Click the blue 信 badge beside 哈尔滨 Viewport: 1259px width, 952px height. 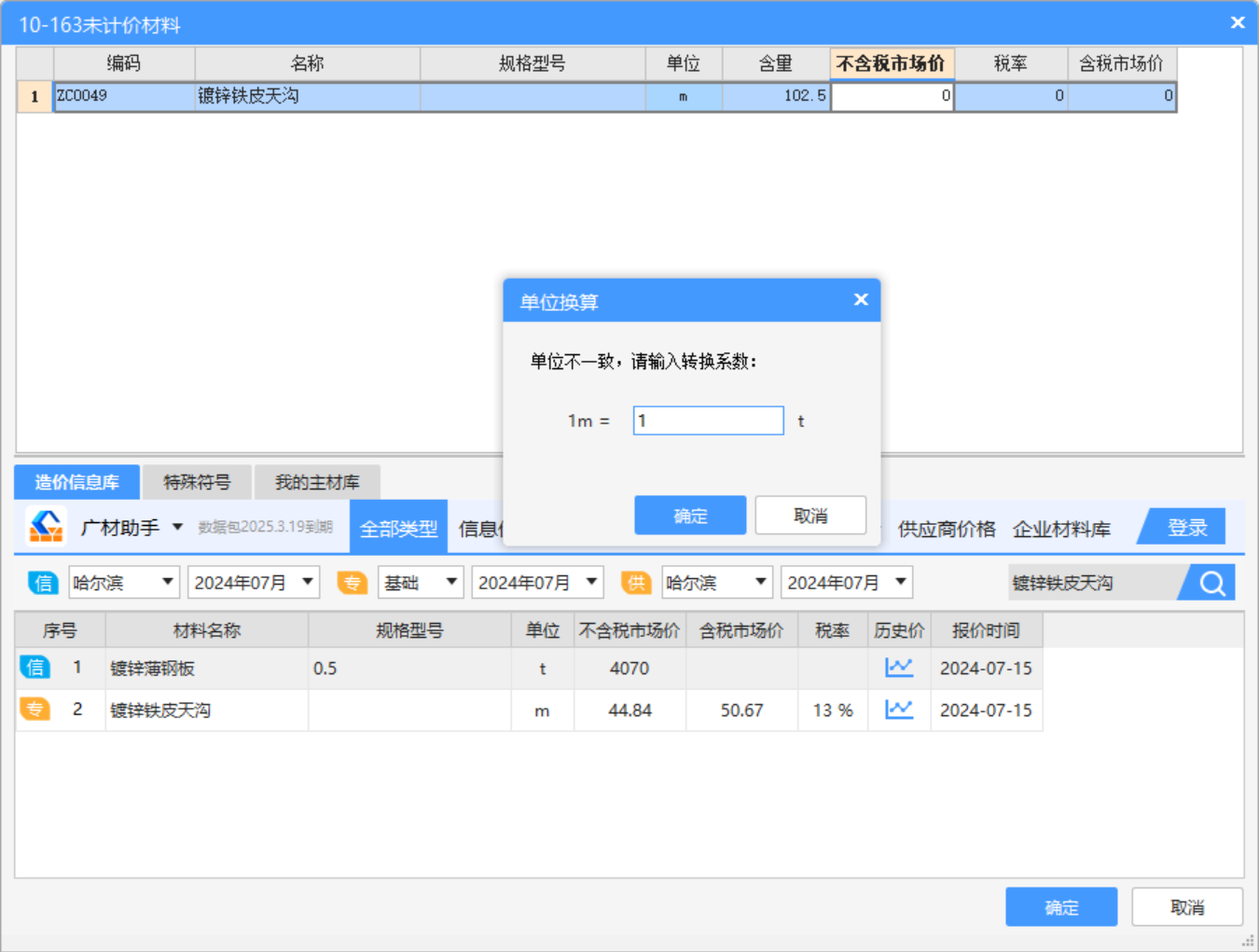[43, 583]
